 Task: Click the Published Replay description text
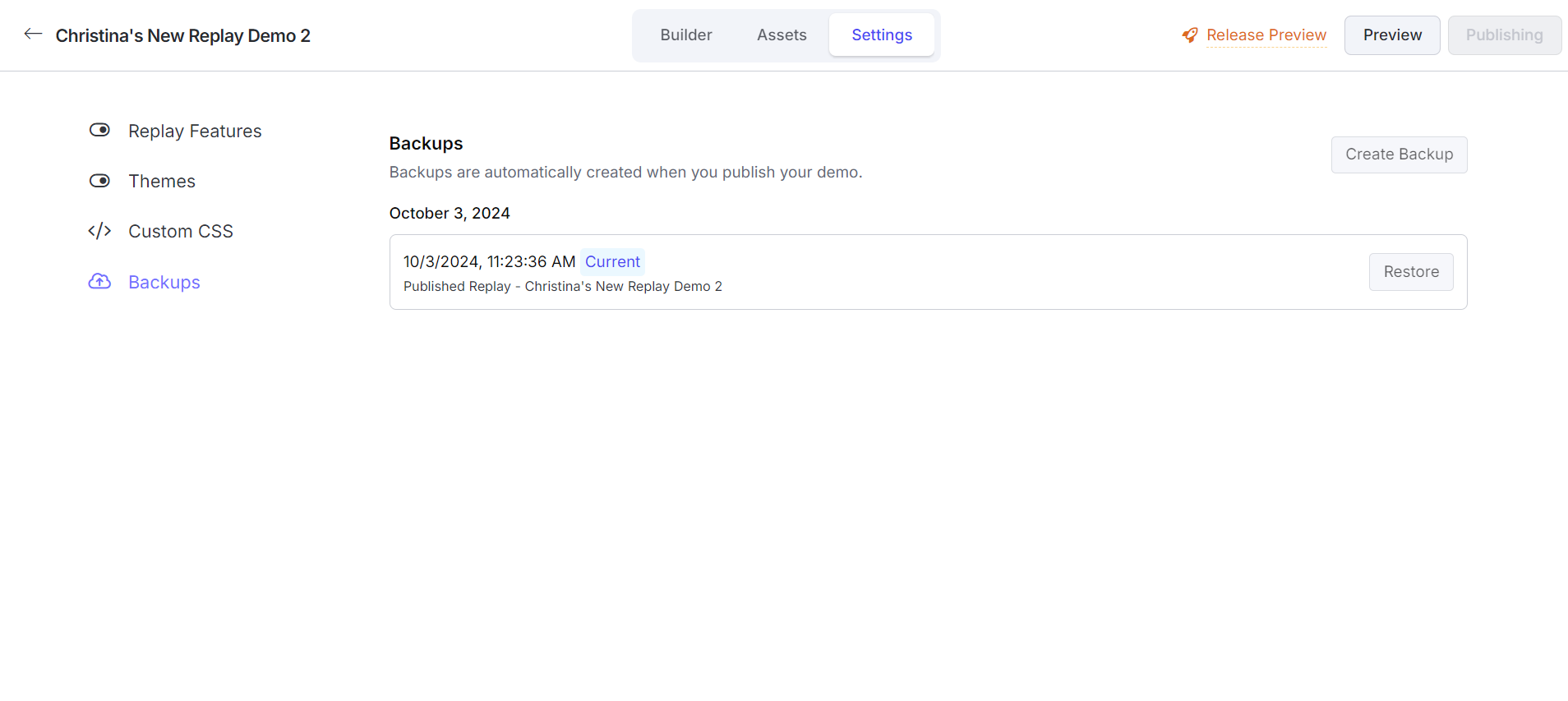tap(563, 286)
